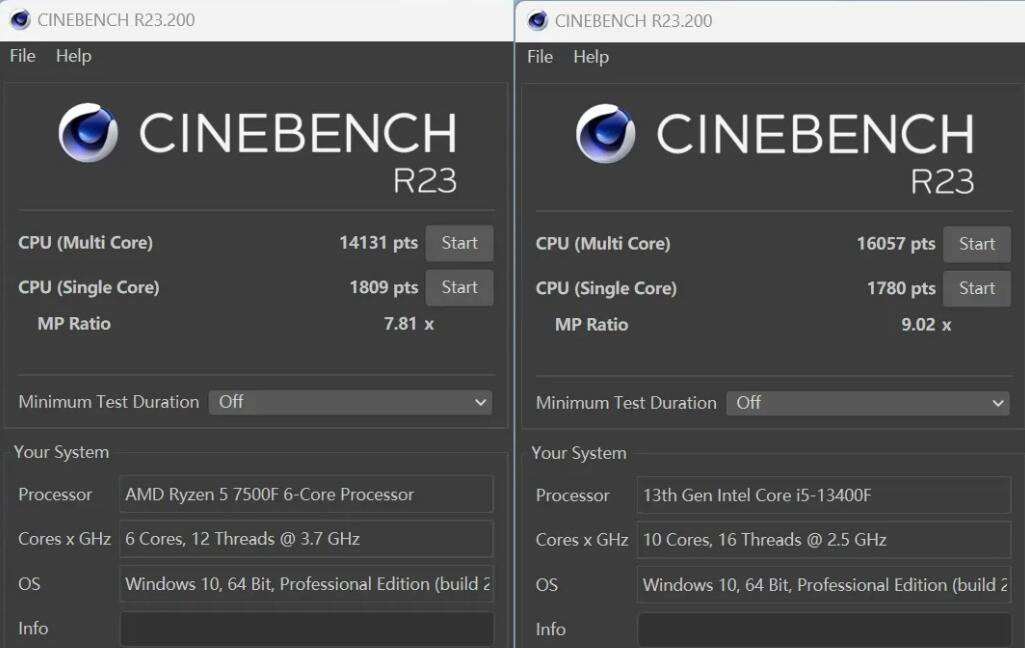The image size is (1025, 648).
Task: Open the File menu in the left window
Action: pyautogui.click(x=22, y=56)
